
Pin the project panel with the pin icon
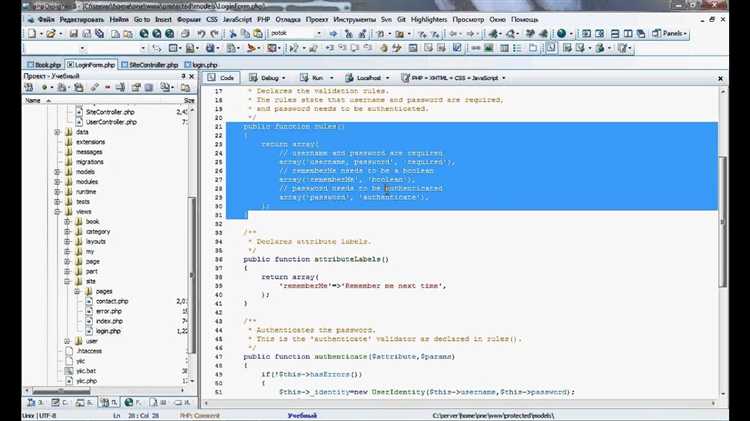point(183,76)
